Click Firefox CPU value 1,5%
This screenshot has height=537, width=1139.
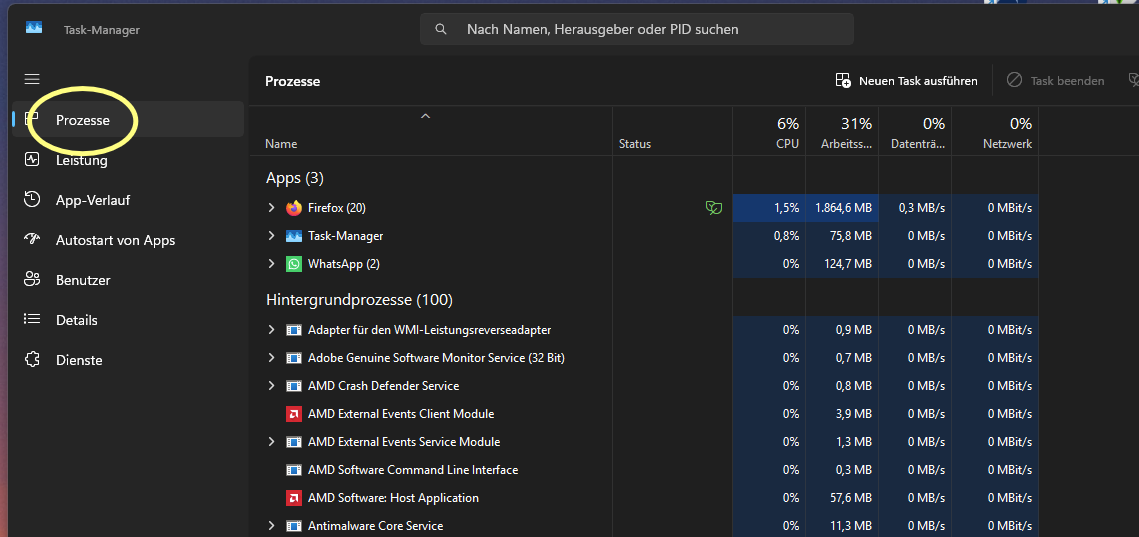pyautogui.click(x=787, y=208)
